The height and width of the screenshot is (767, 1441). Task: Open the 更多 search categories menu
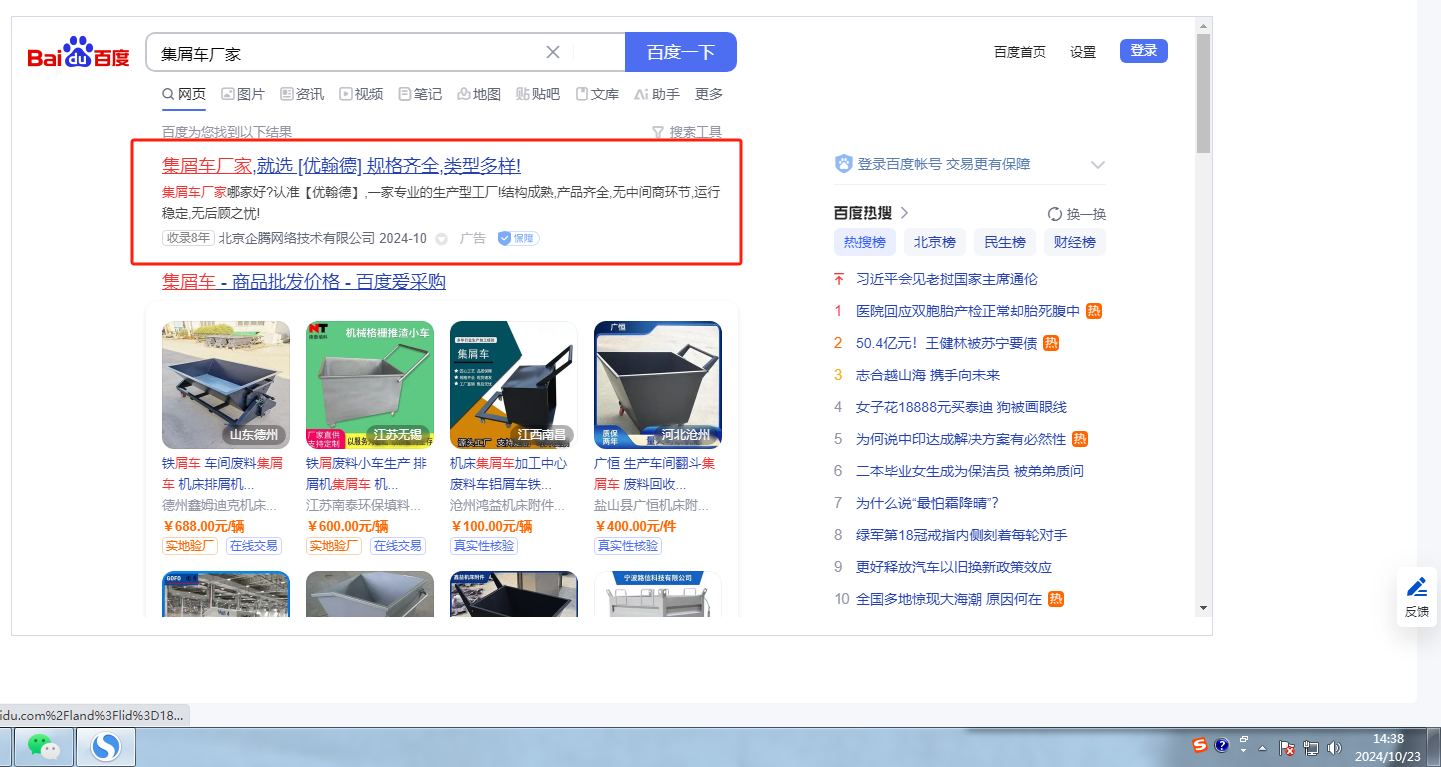coord(709,94)
